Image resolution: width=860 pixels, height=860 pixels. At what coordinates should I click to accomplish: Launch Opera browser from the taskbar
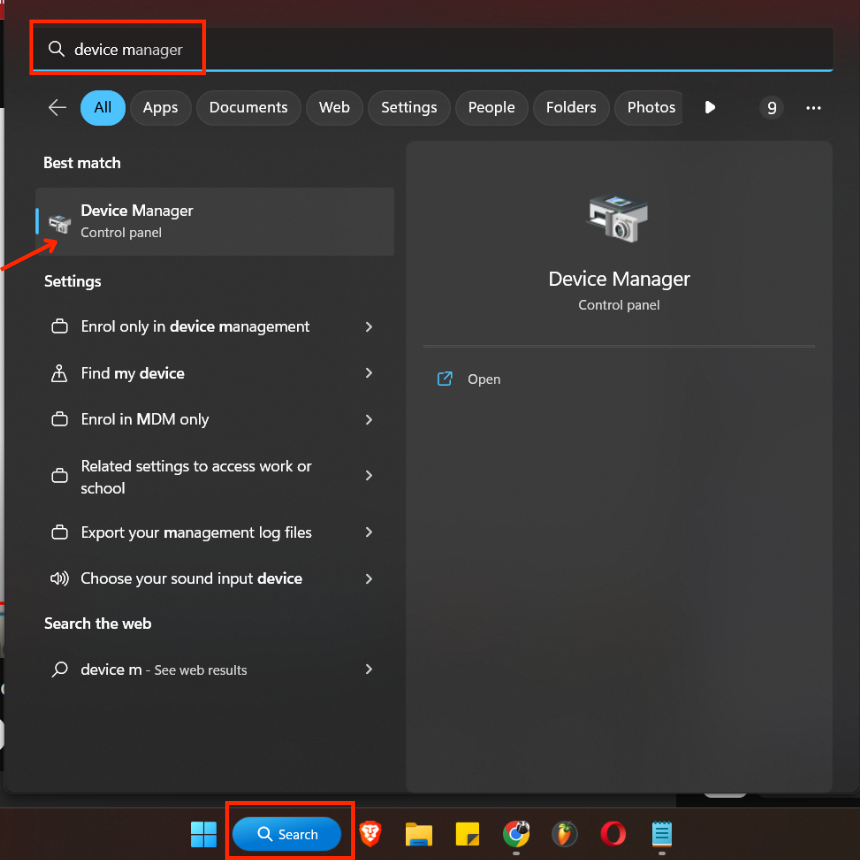[613, 834]
